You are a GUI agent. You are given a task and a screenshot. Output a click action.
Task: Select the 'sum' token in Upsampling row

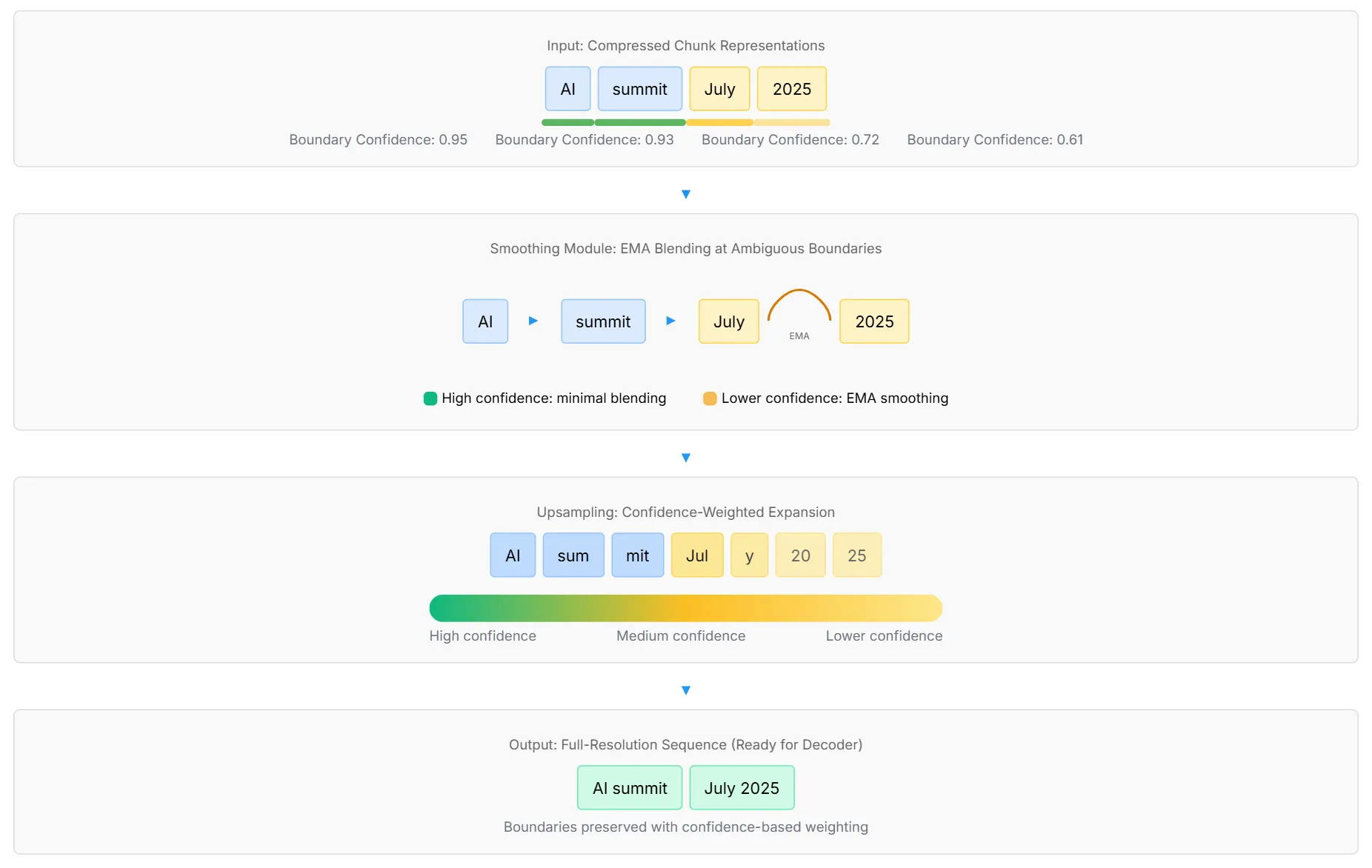coord(573,555)
